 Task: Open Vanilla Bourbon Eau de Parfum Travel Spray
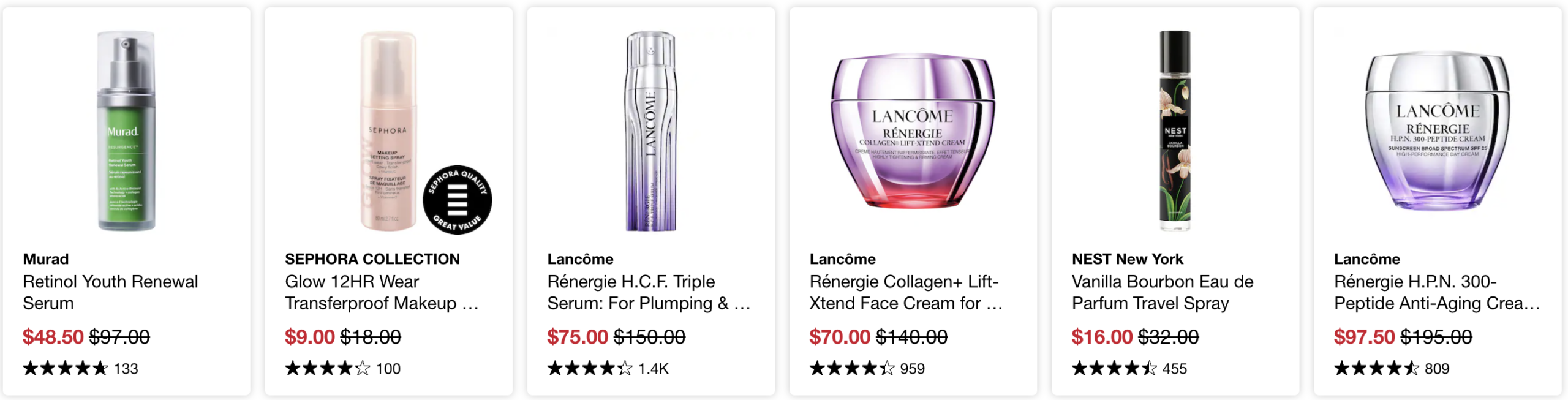click(1163, 292)
